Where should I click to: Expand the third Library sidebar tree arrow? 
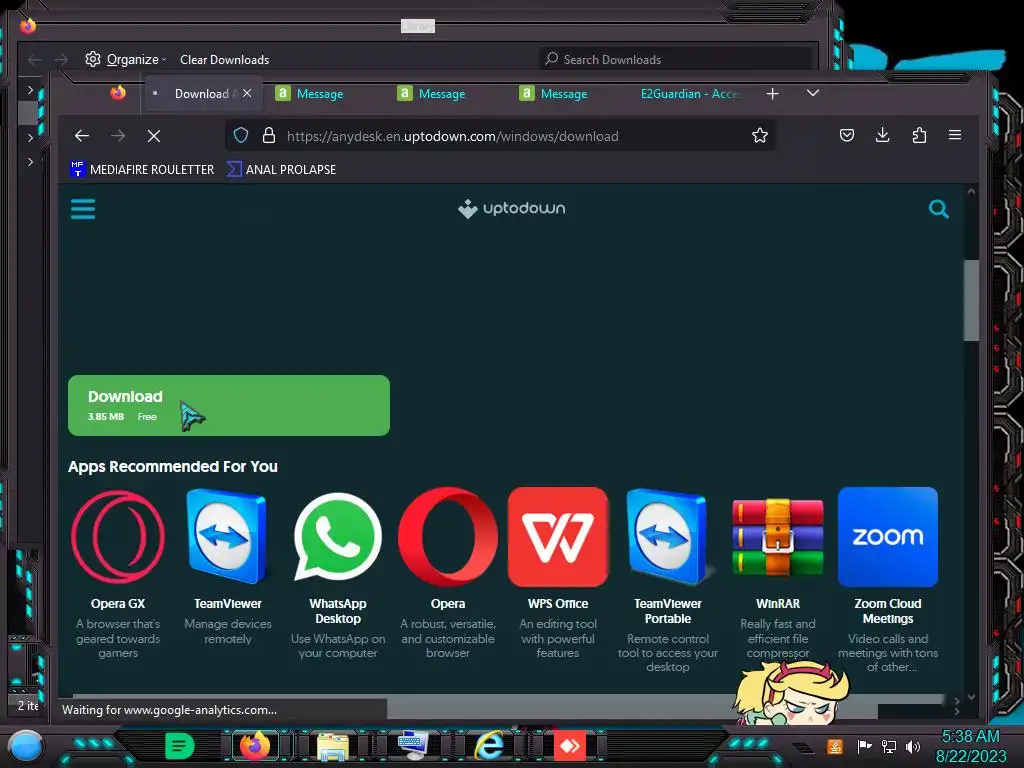click(x=30, y=161)
